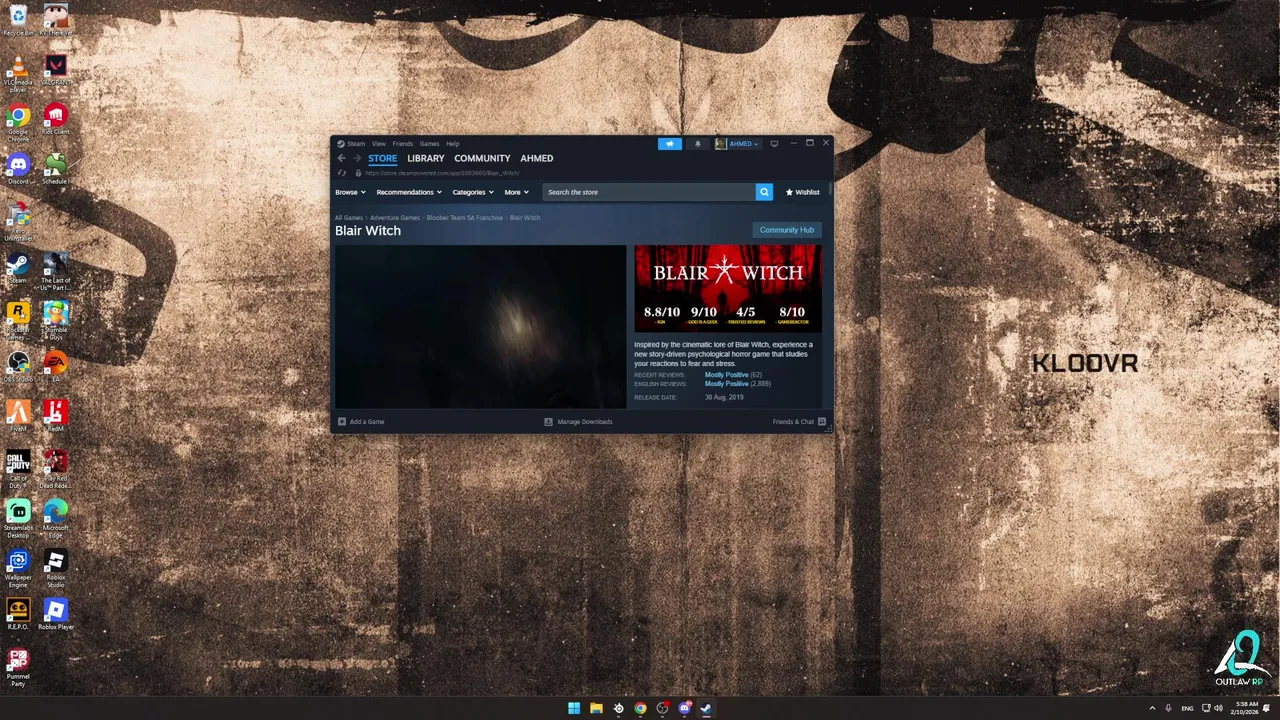Image resolution: width=1280 pixels, height=720 pixels.
Task: Select the Call of Duty shortcut
Action: [x=18, y=469]
